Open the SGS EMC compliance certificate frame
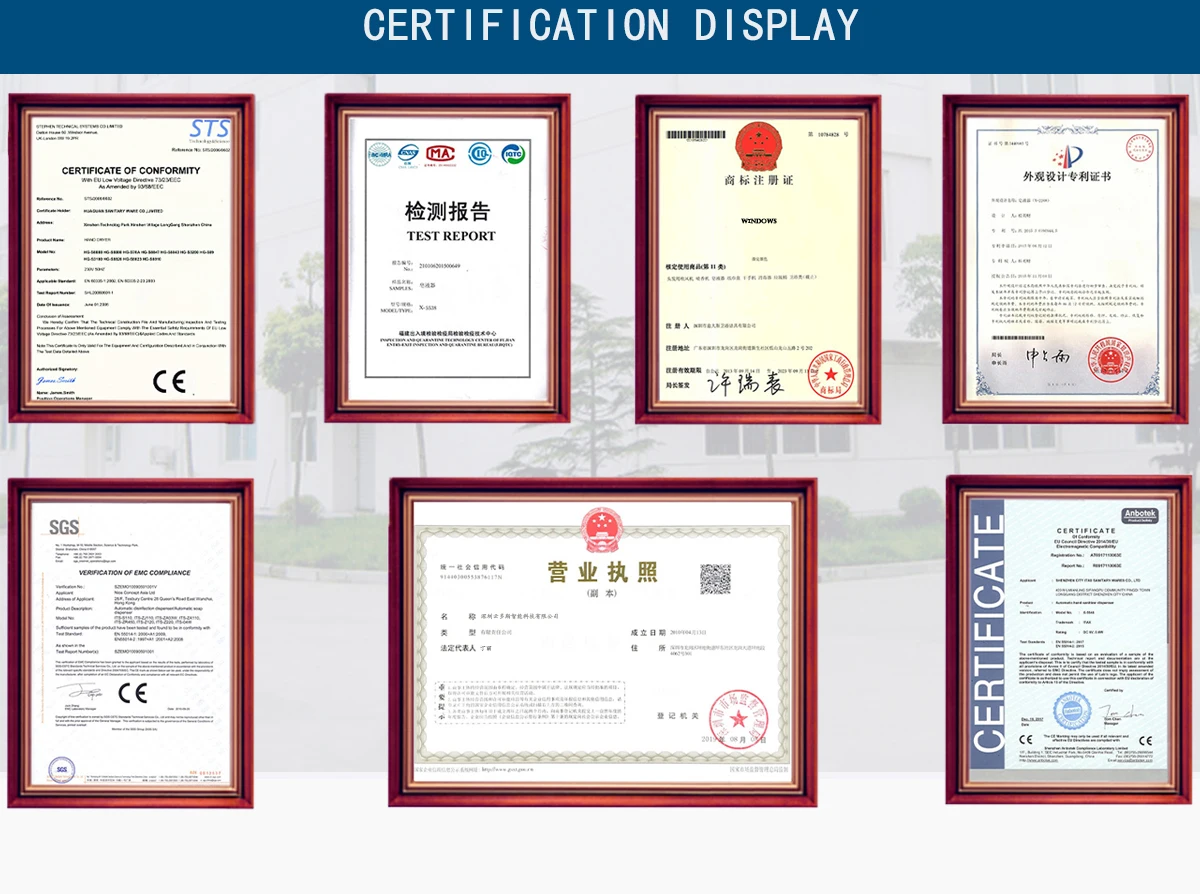The height and width of the screenshot is (894, 1200). pos(130,642)
